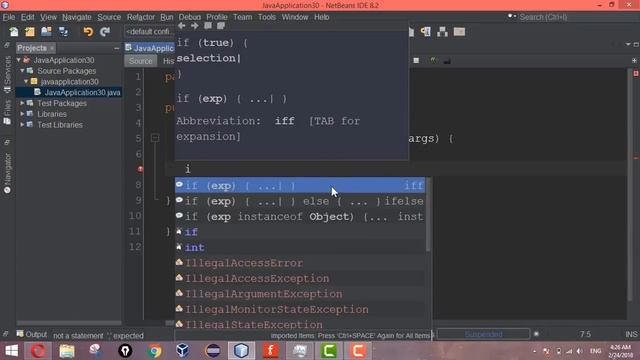Select the JavaApplication editor tab

coord(150,48)
